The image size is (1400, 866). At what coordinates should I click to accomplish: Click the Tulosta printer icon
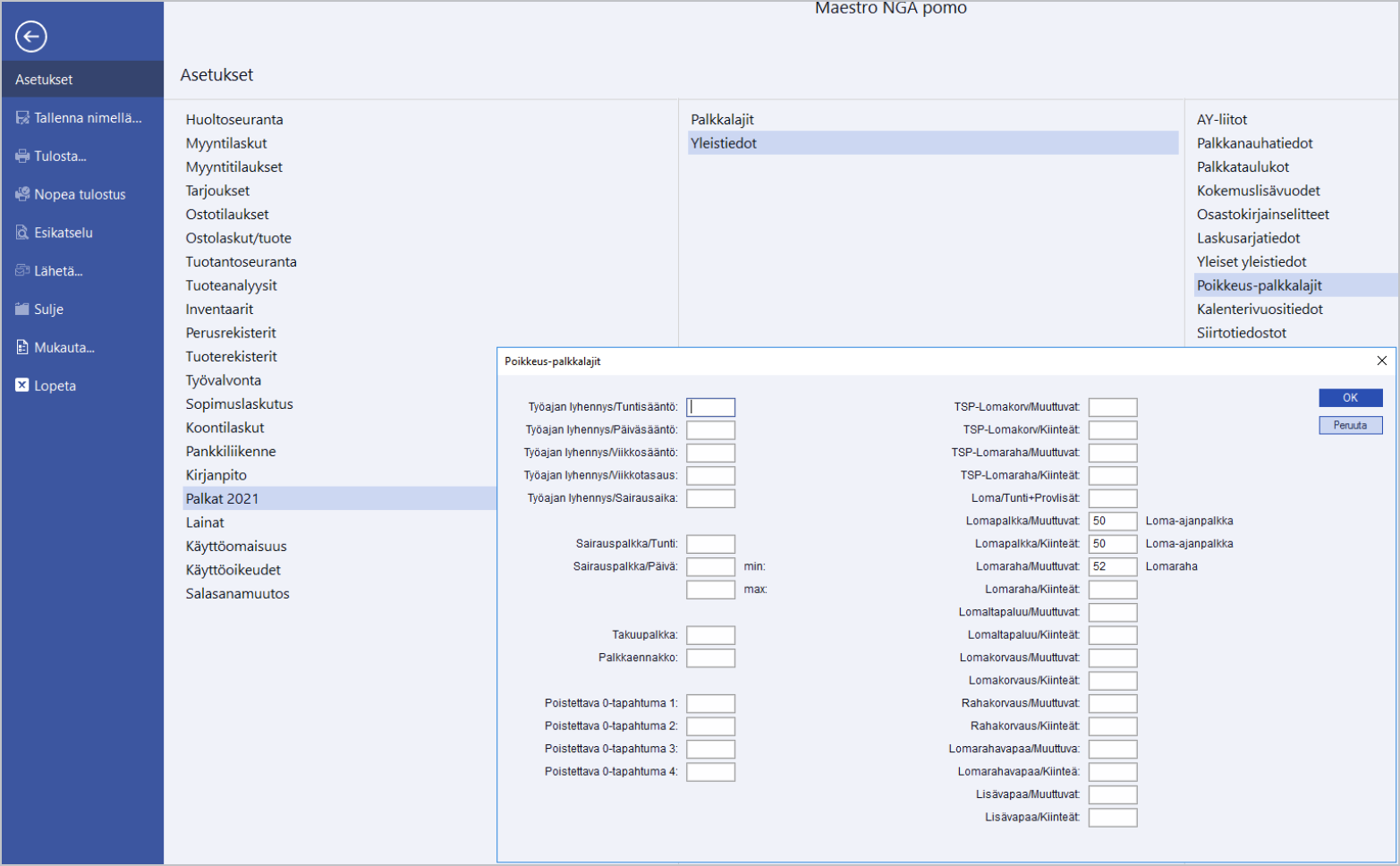pyautogui.click(x=22, y=157)
